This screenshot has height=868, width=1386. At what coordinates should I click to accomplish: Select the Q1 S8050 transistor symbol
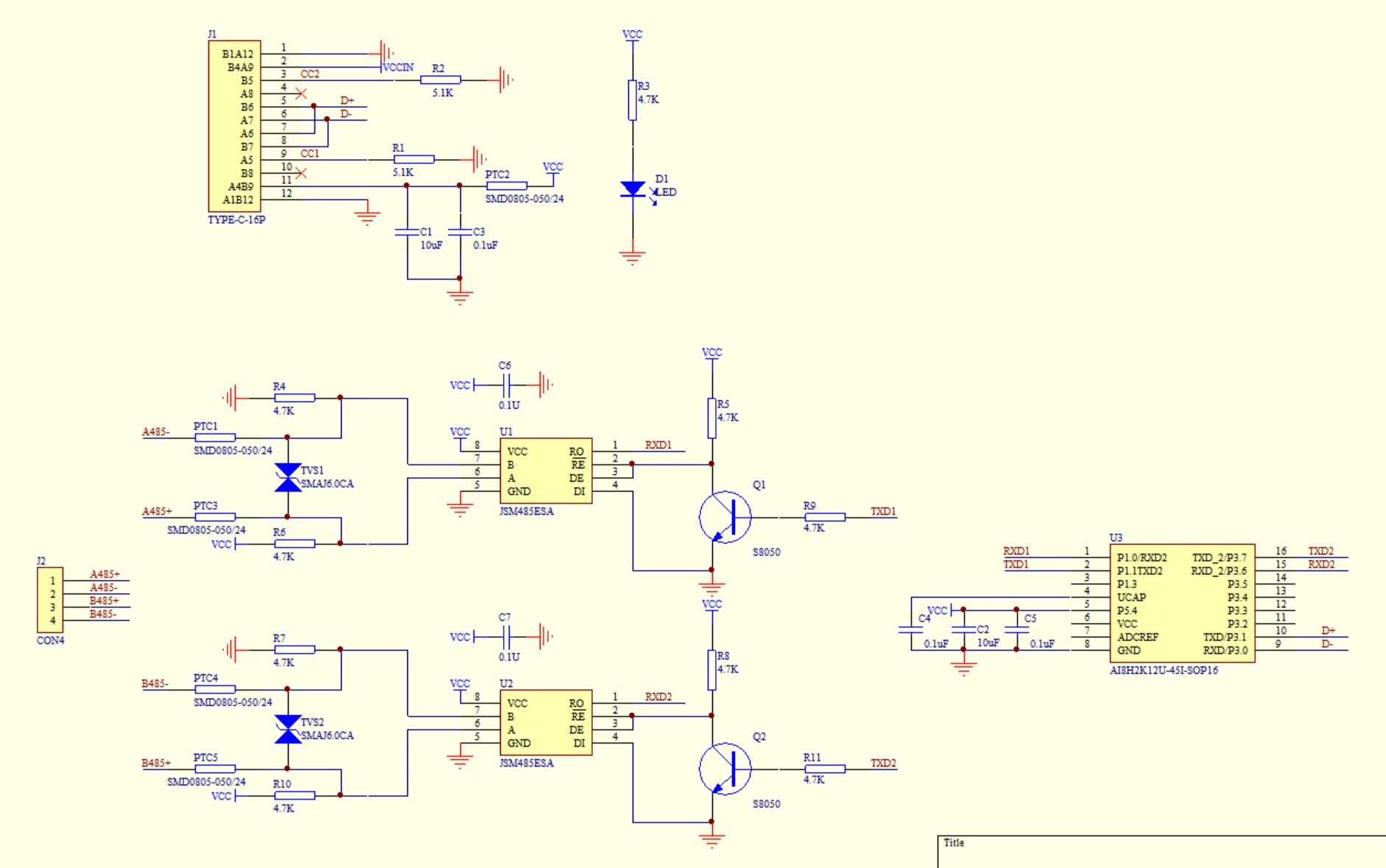click(x=725, y=518)
